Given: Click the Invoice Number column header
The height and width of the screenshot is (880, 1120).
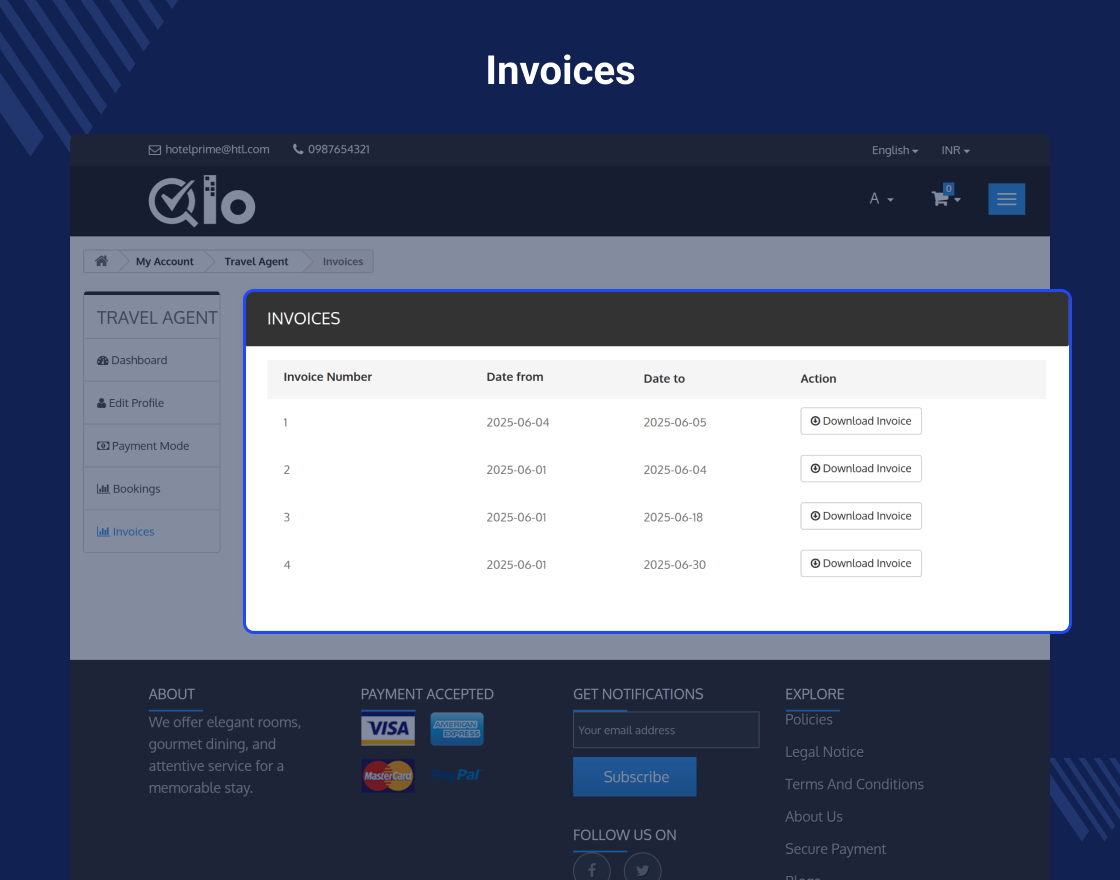Looking at the screenshot, I should click(x=327, y=377).
